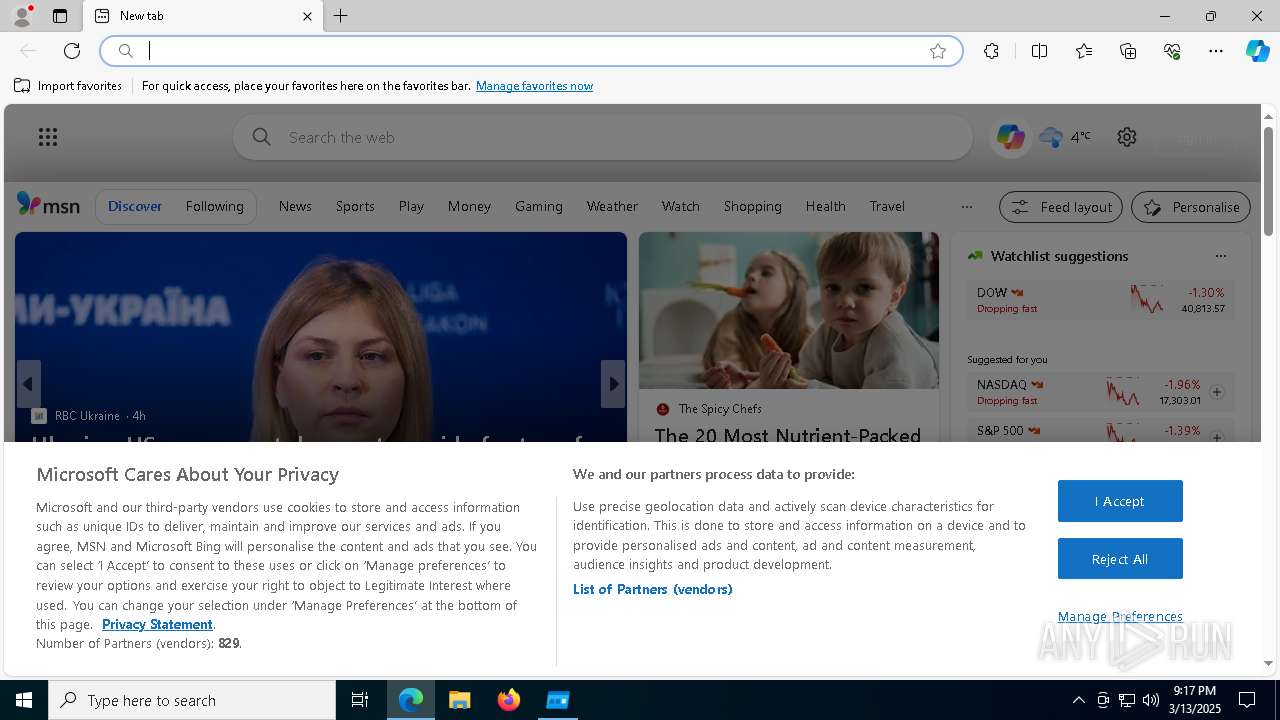Open Browser essentials heart icon
1280x720 pixels.
[1172, 51]
